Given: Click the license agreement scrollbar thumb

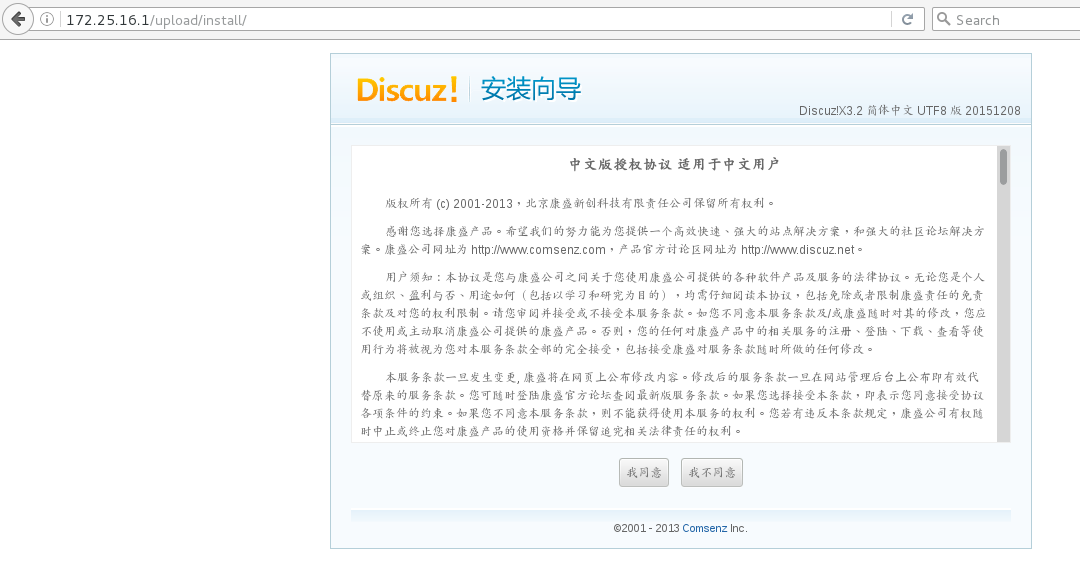Looking at the screenshot, I should 1004,167.
